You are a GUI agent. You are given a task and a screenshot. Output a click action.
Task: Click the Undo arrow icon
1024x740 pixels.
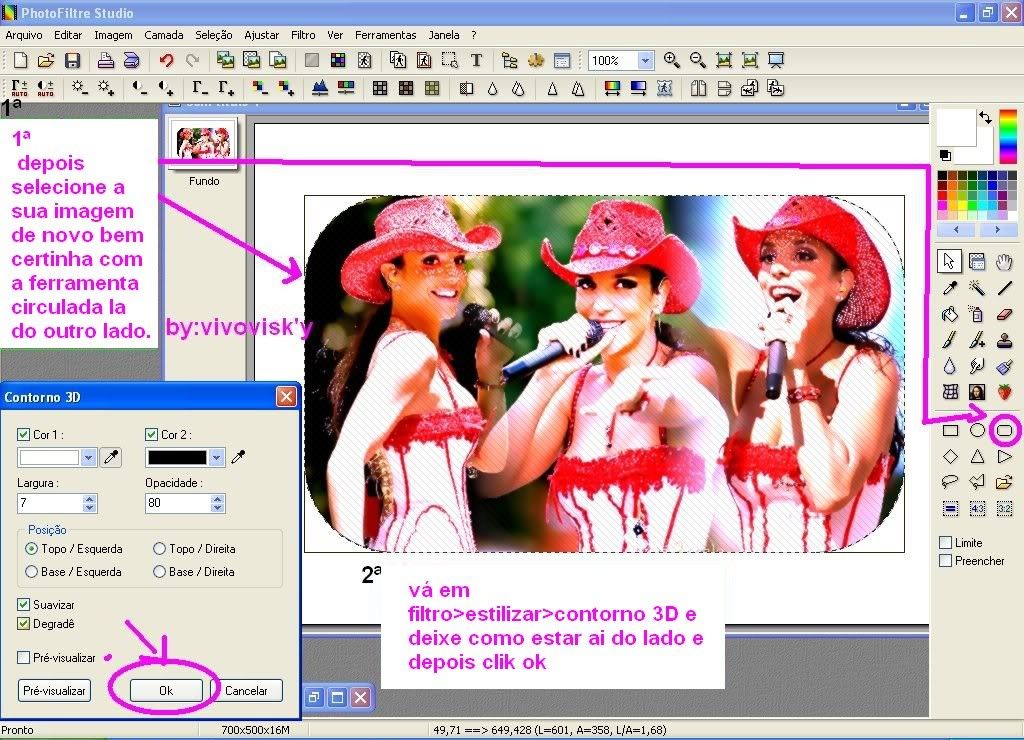166,60
